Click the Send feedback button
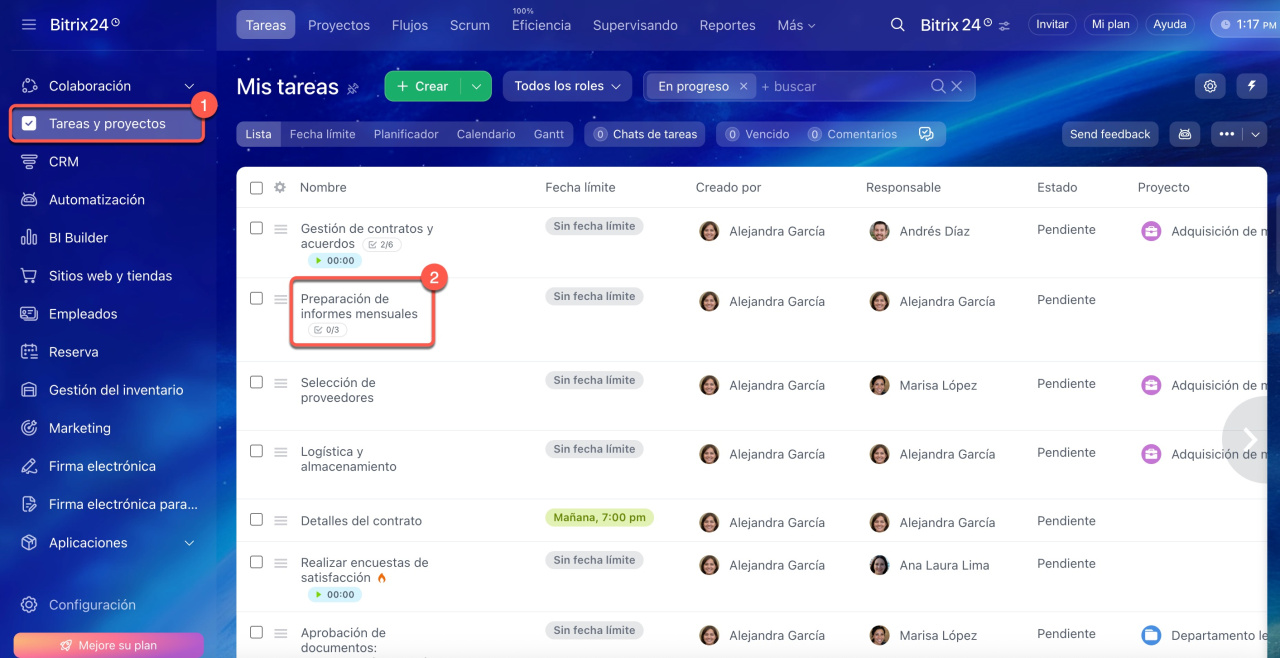Screen dimensions: 1280x658 [x=1110, y=134]
